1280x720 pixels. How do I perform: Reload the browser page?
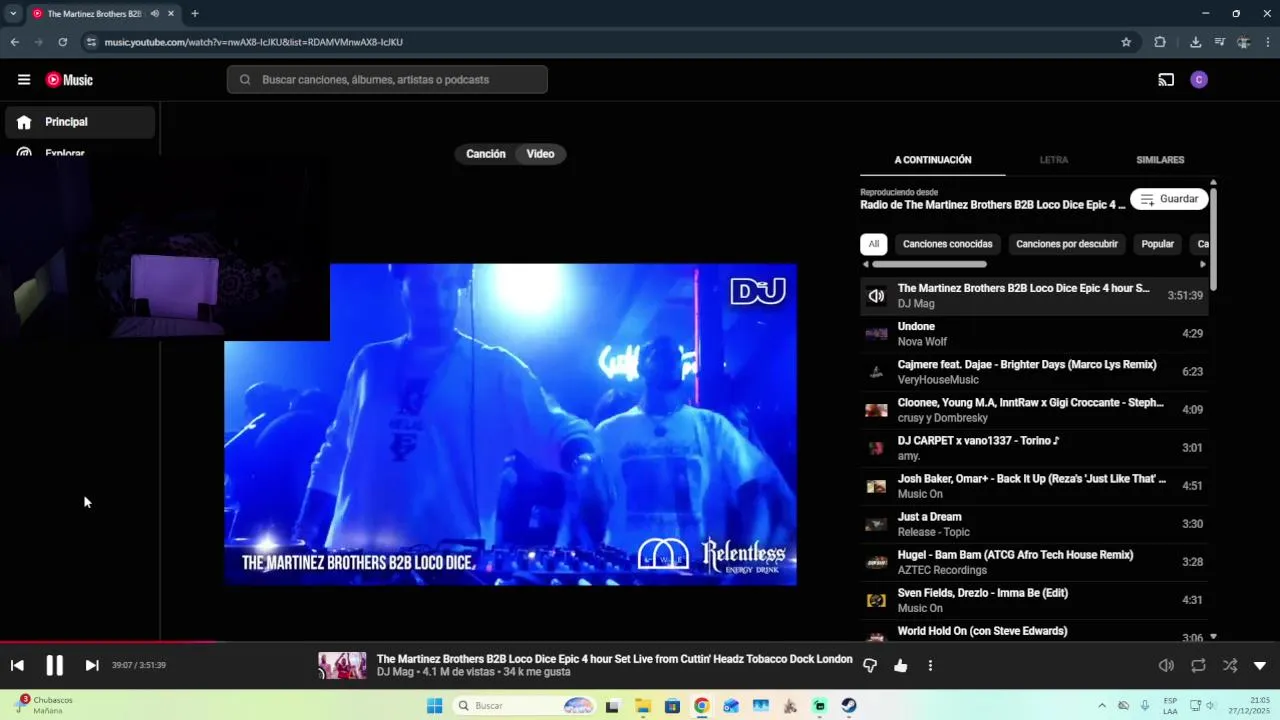pyautogui.click(x=62, y=42)
